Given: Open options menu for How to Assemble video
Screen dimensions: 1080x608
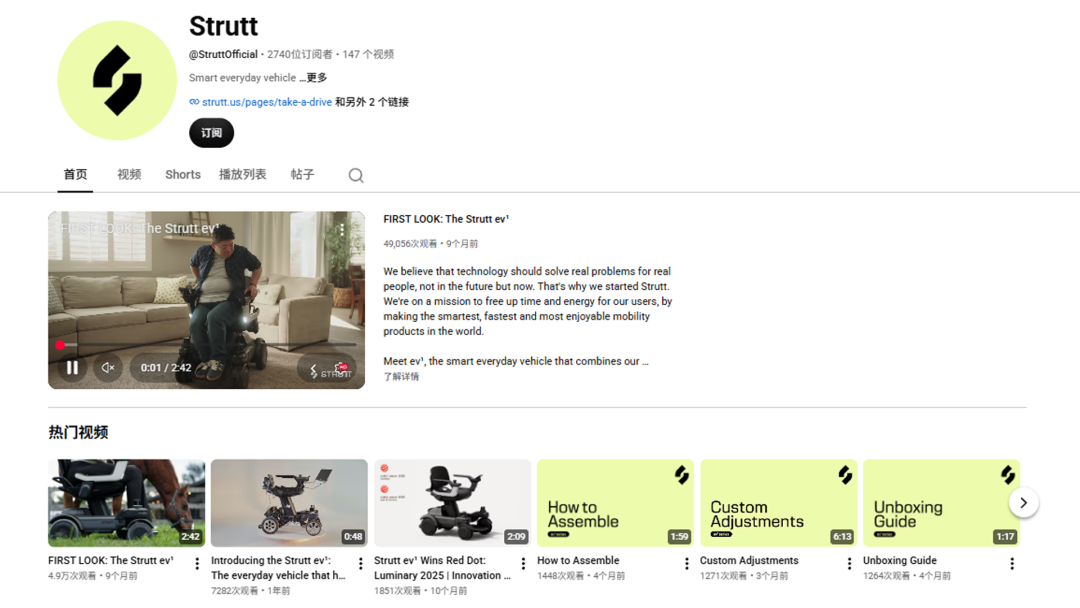Looking at the screenshot, I should click(x=686, y=564).
